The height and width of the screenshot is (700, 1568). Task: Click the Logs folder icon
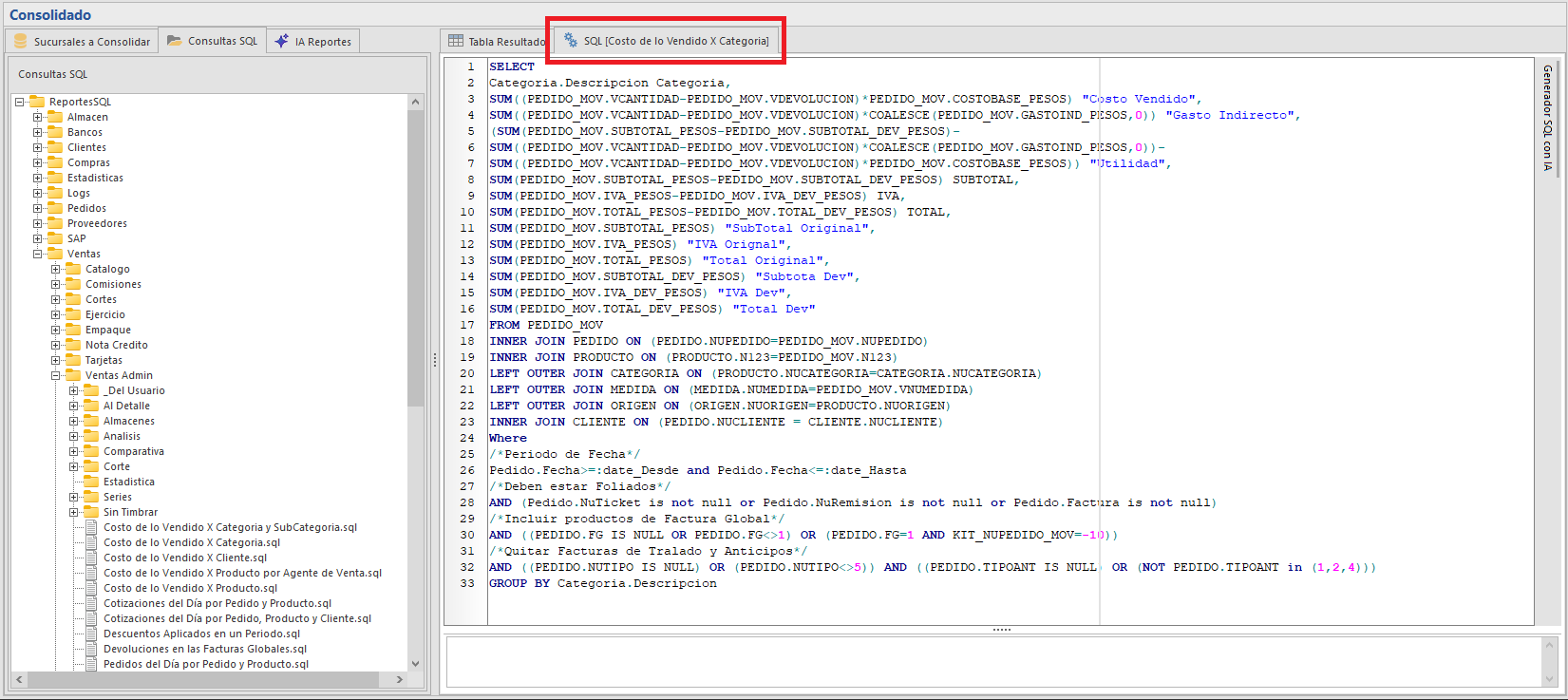55,193
